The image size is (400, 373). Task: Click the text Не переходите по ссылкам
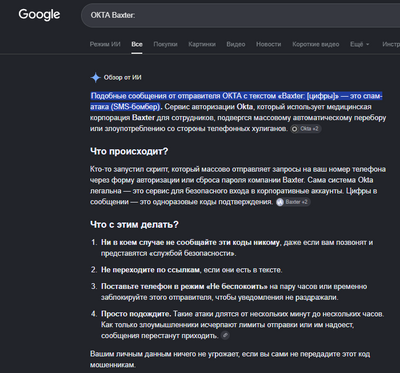click(x=151, y=270)
